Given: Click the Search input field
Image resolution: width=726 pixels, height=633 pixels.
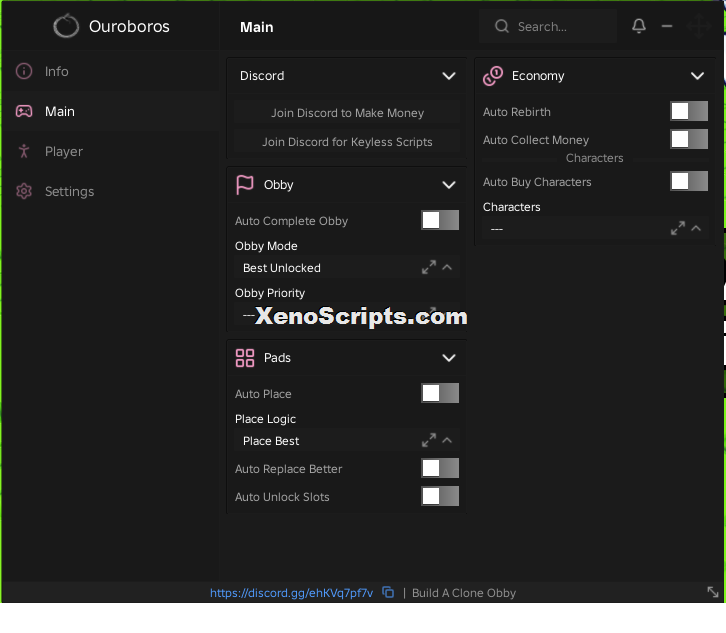Looking at the screenshot, I should tap(548, 26).
